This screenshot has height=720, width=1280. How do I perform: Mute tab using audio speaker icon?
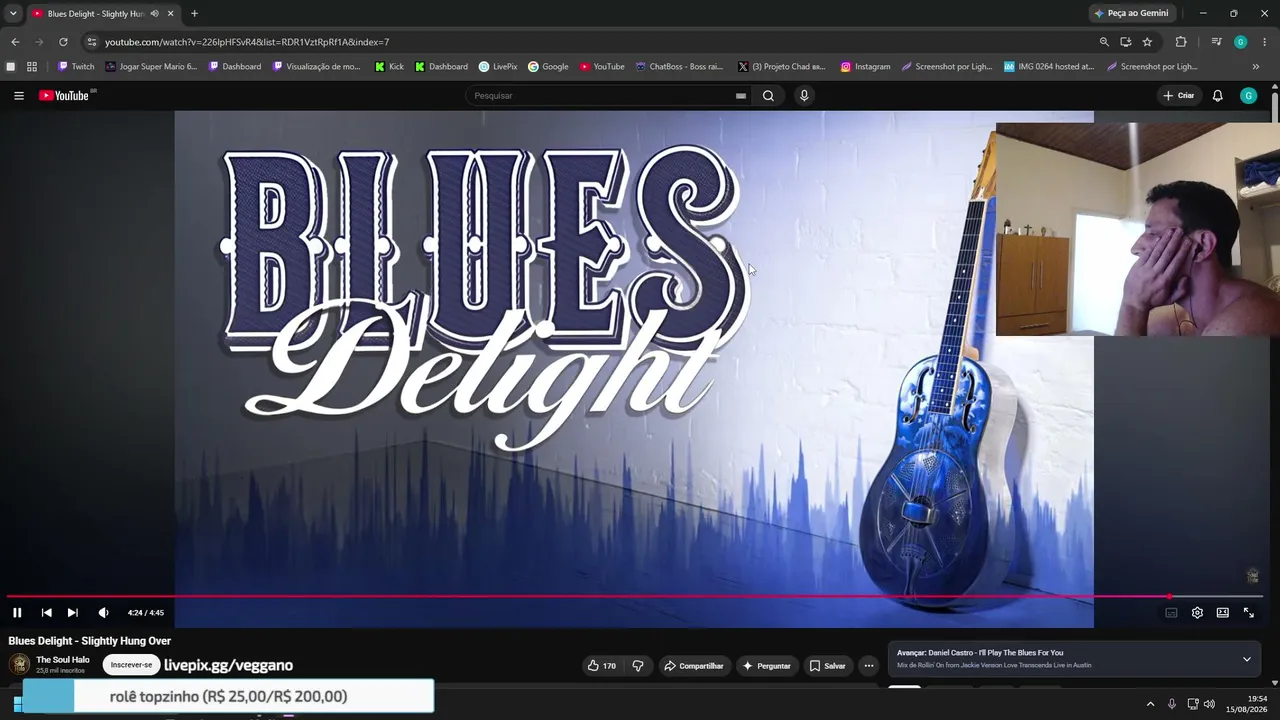[154, 14]
